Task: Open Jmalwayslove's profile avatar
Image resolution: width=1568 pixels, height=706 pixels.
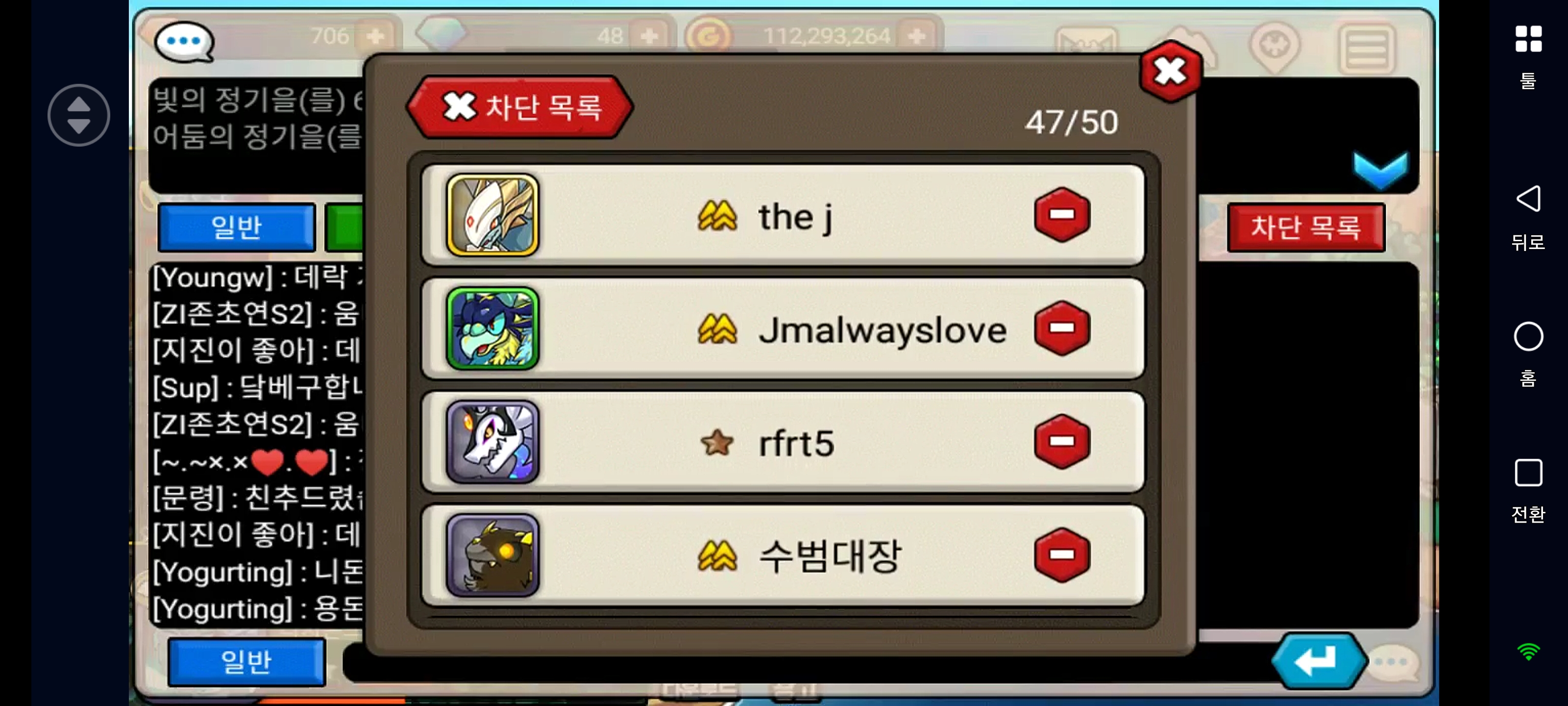Action: 492,328
